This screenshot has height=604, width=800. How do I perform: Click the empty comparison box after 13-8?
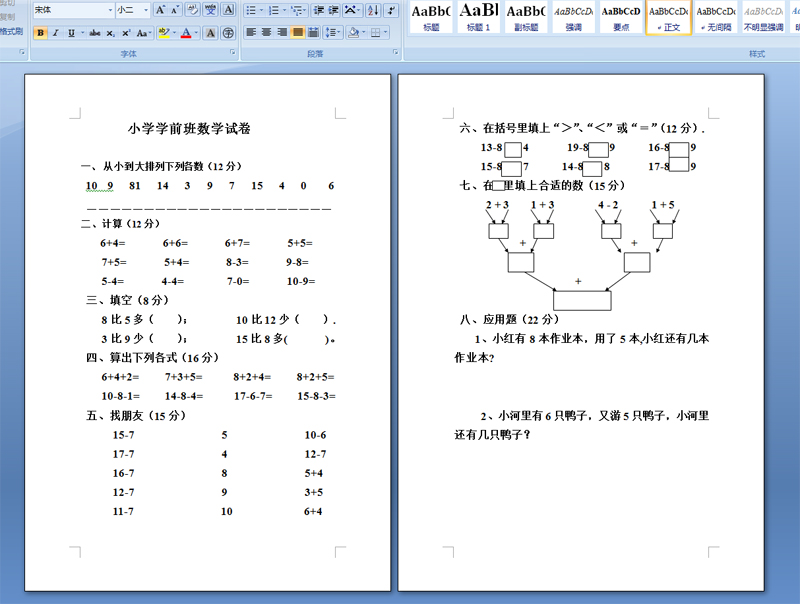point(513,149)
